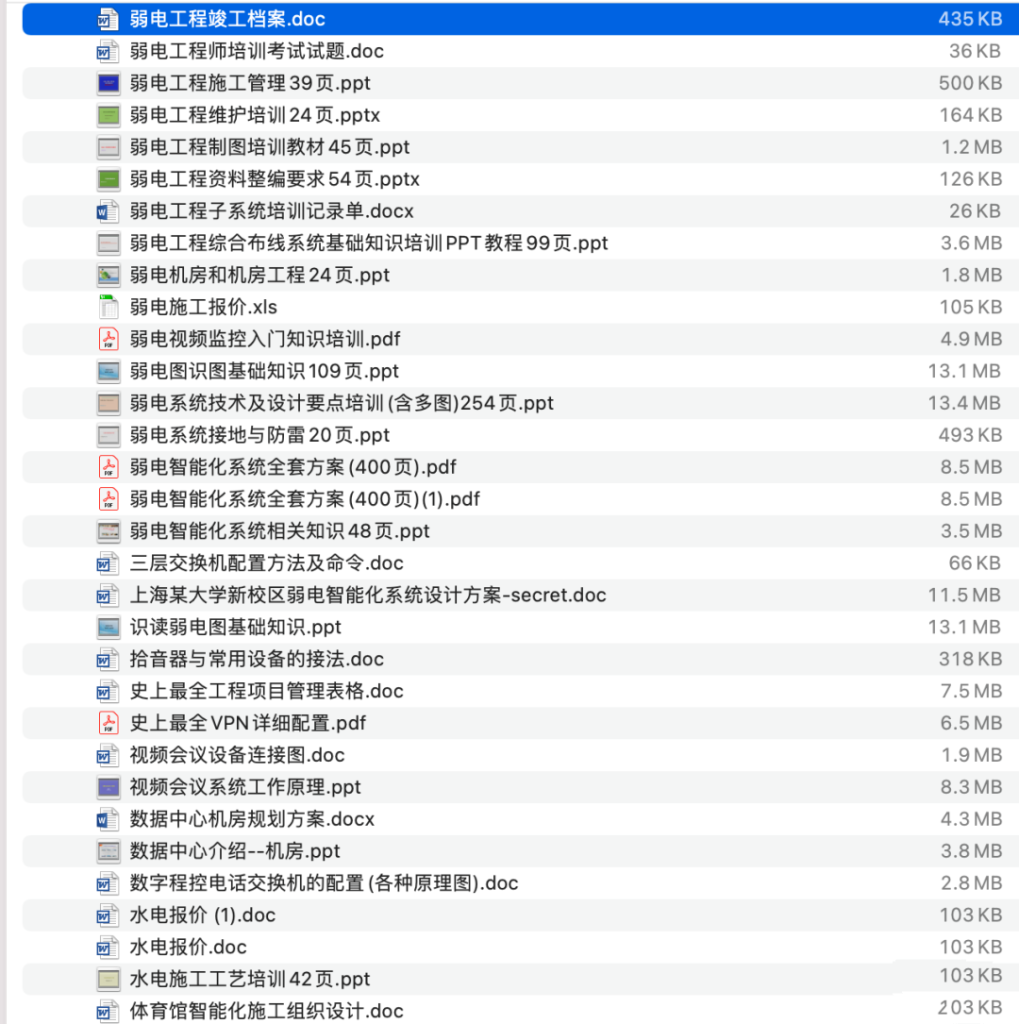Click the Word icon for 水电施工工艺培训42页.ppt

(107, 979)
